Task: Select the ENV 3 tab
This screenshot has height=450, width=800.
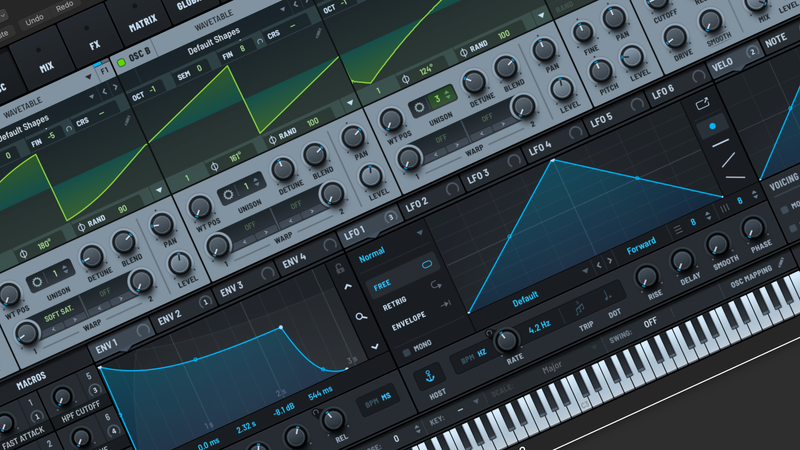Action: click(232, 289)
